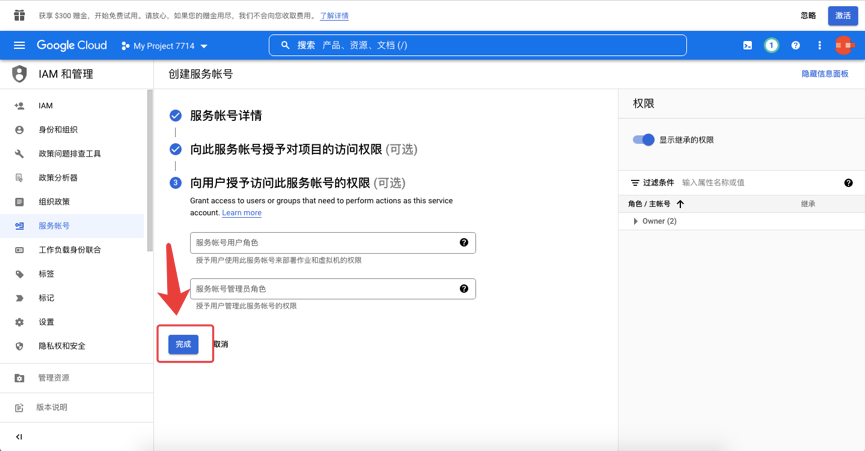Go to step 向此服务帐号授予对项目的访问权限

point(293,149)
